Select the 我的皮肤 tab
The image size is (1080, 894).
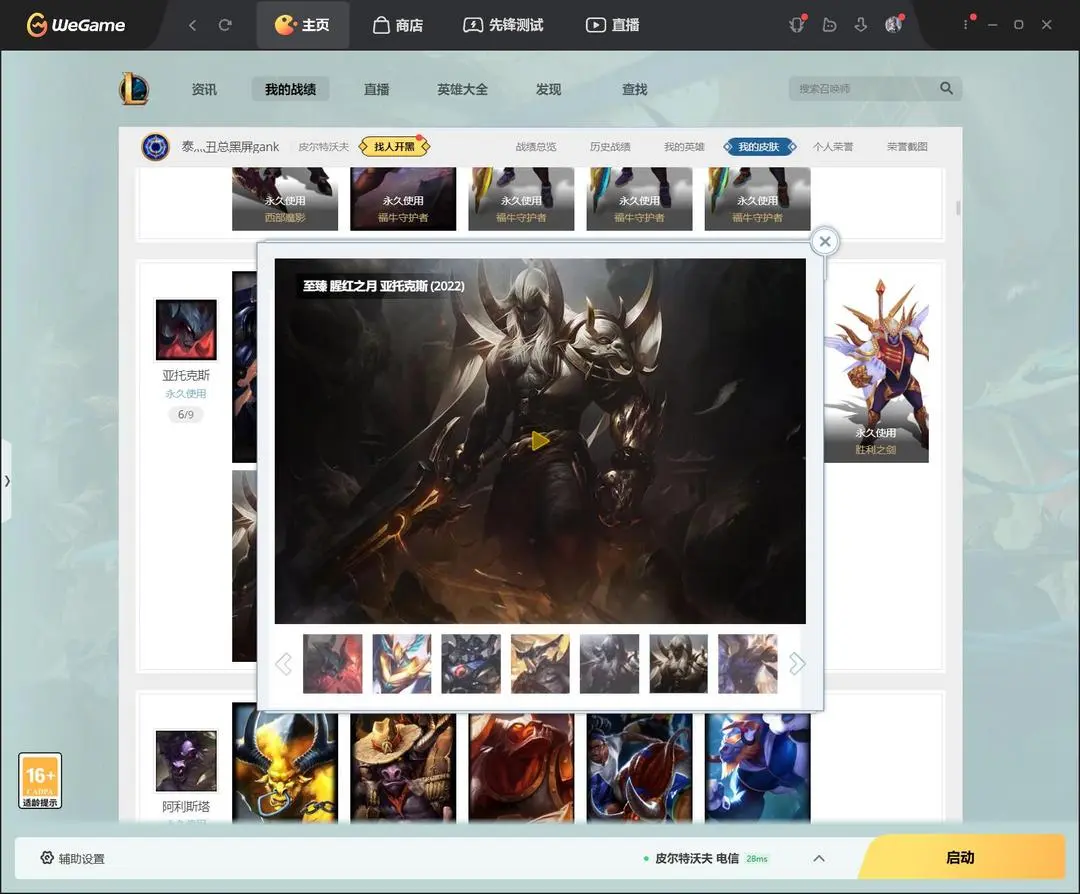pyautogui.click(x=759, y=147)
